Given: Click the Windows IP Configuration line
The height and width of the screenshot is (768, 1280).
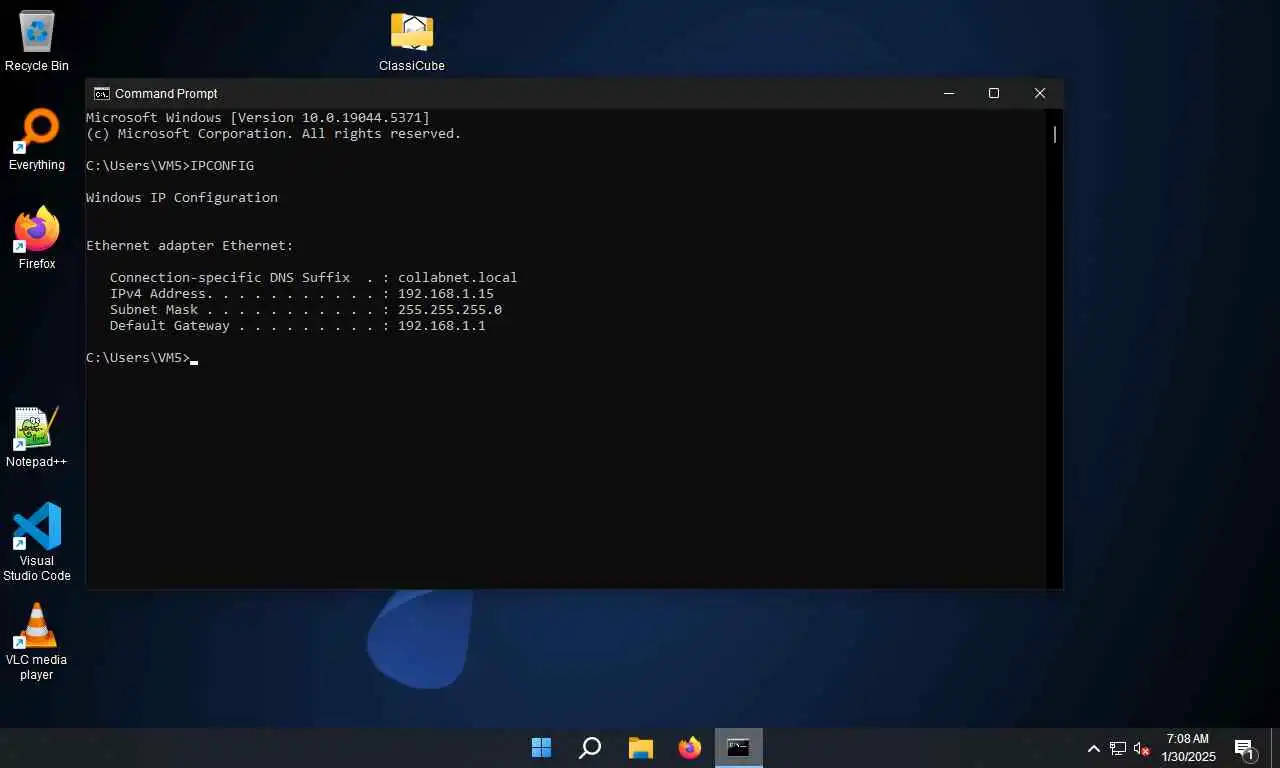Looking at the screenshot, I should (x=182, y=198).
